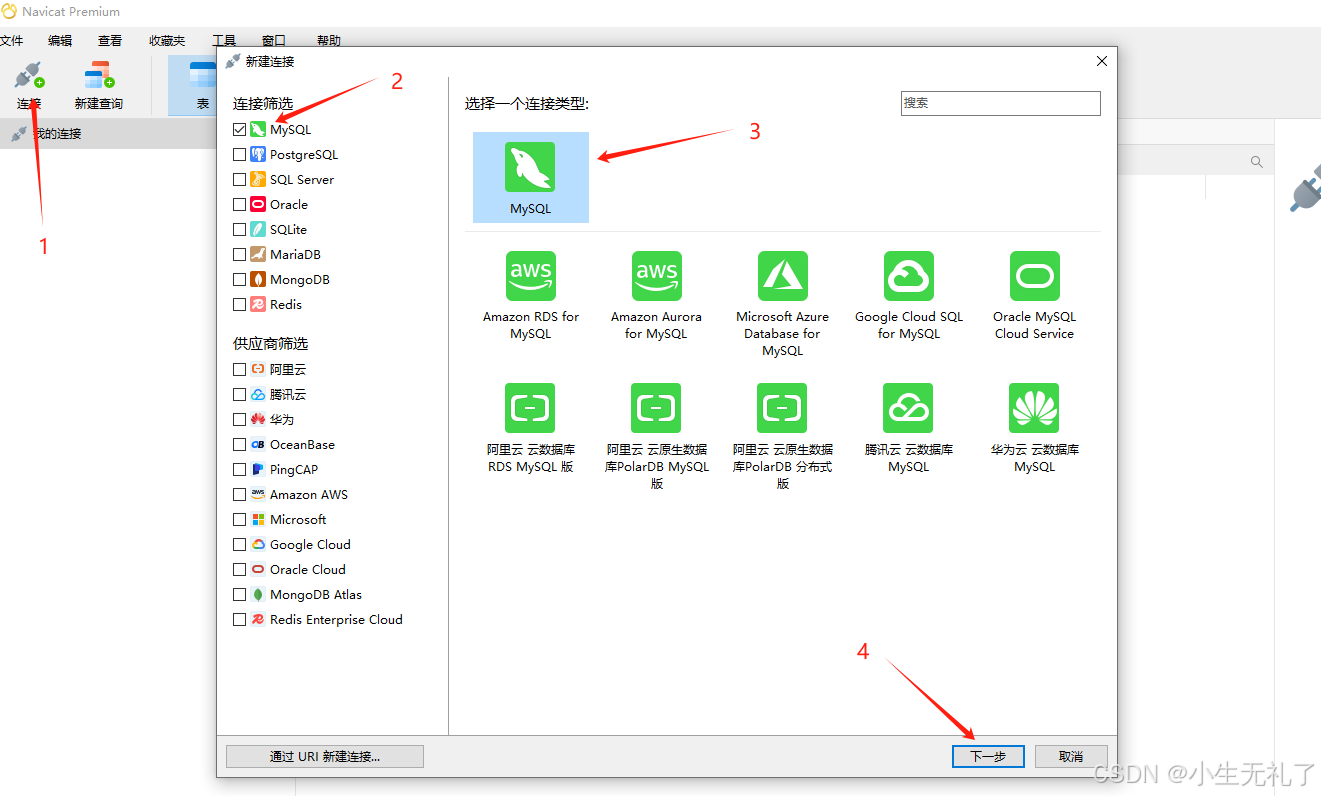Check the PostgreSQL filter
The image size is (1321, 796).
coord(239,155)
